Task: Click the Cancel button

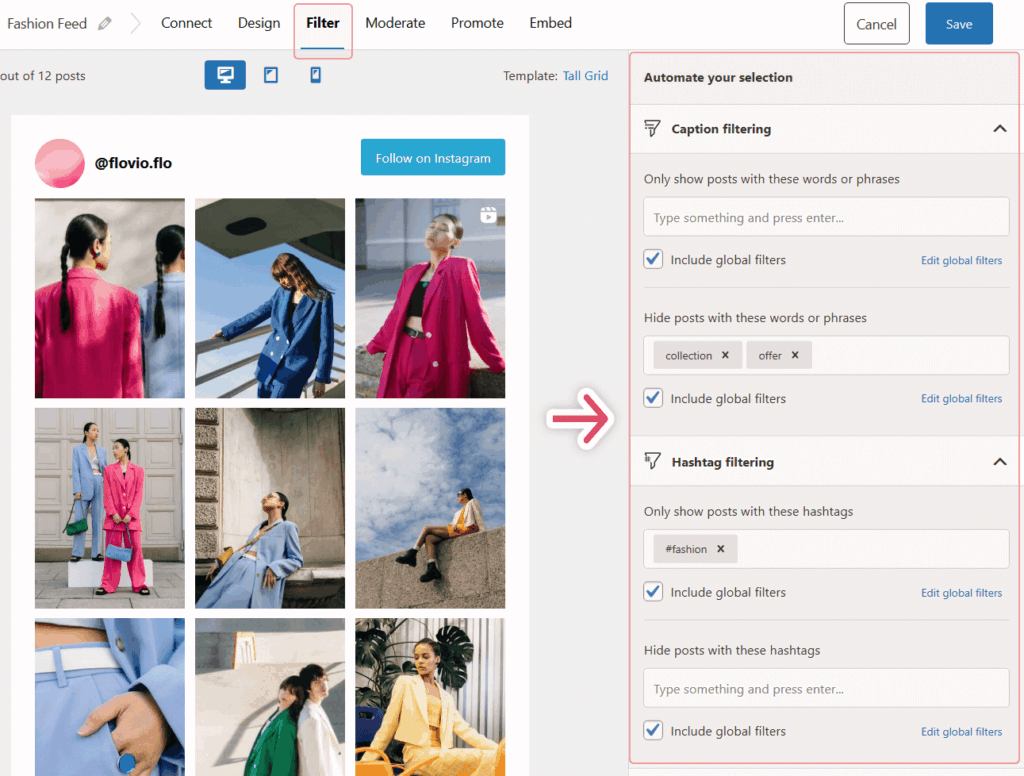Action: coord(876,24)
